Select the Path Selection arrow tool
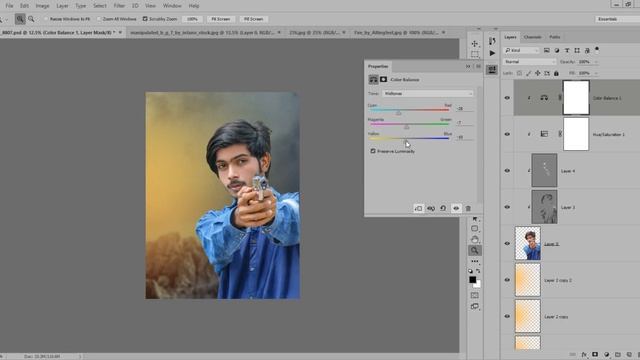Image resolution: width=640 pixels, height=360 pixels. click(x=475, y=220)
